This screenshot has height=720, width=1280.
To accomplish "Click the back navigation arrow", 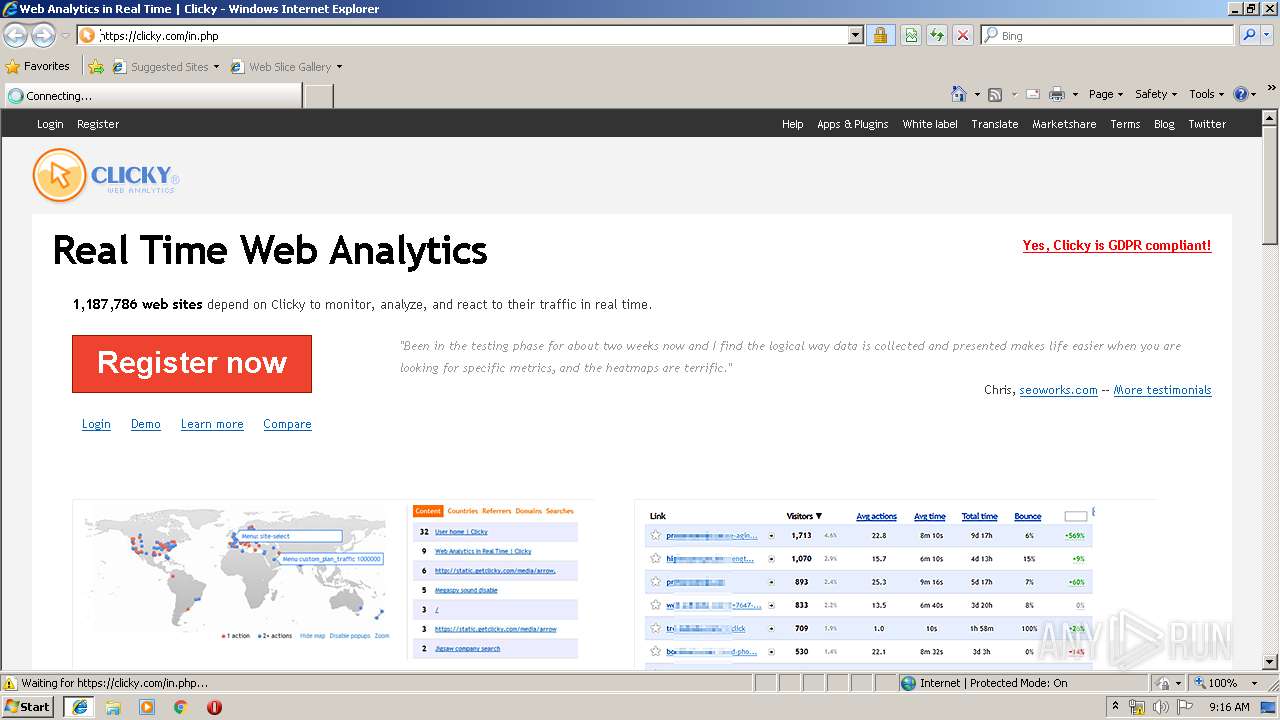I will [15, 36].
